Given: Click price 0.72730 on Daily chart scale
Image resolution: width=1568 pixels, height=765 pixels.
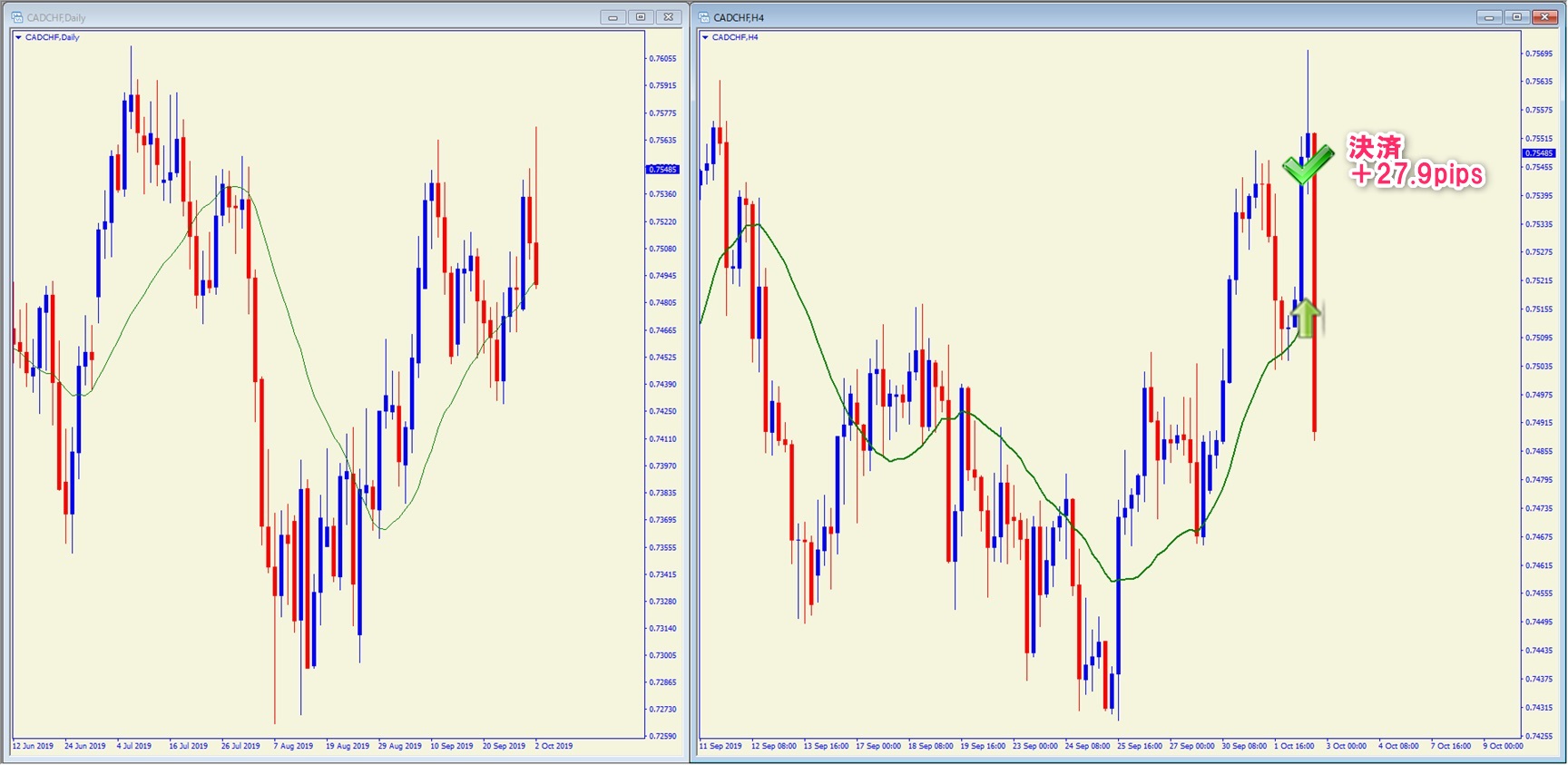Looking at the screenshot, I should pos(662,709).
